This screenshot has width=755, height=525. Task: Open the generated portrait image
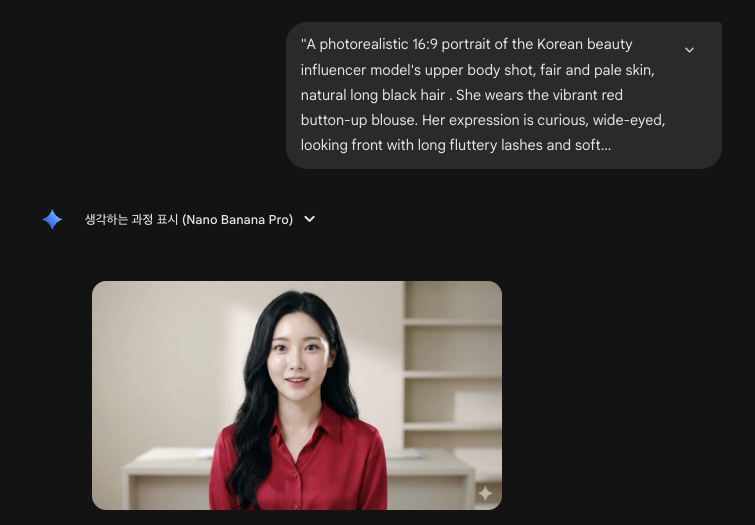(297, 395)
